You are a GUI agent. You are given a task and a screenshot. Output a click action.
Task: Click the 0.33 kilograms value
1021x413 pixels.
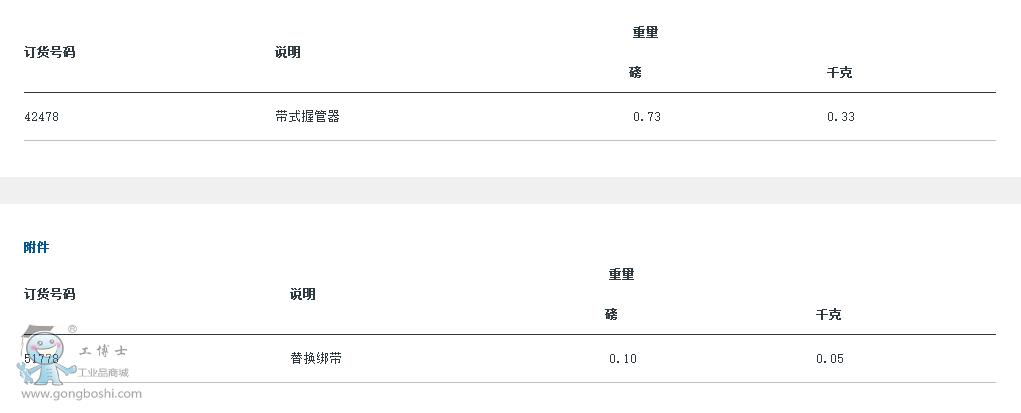click(x=841, y=117)
